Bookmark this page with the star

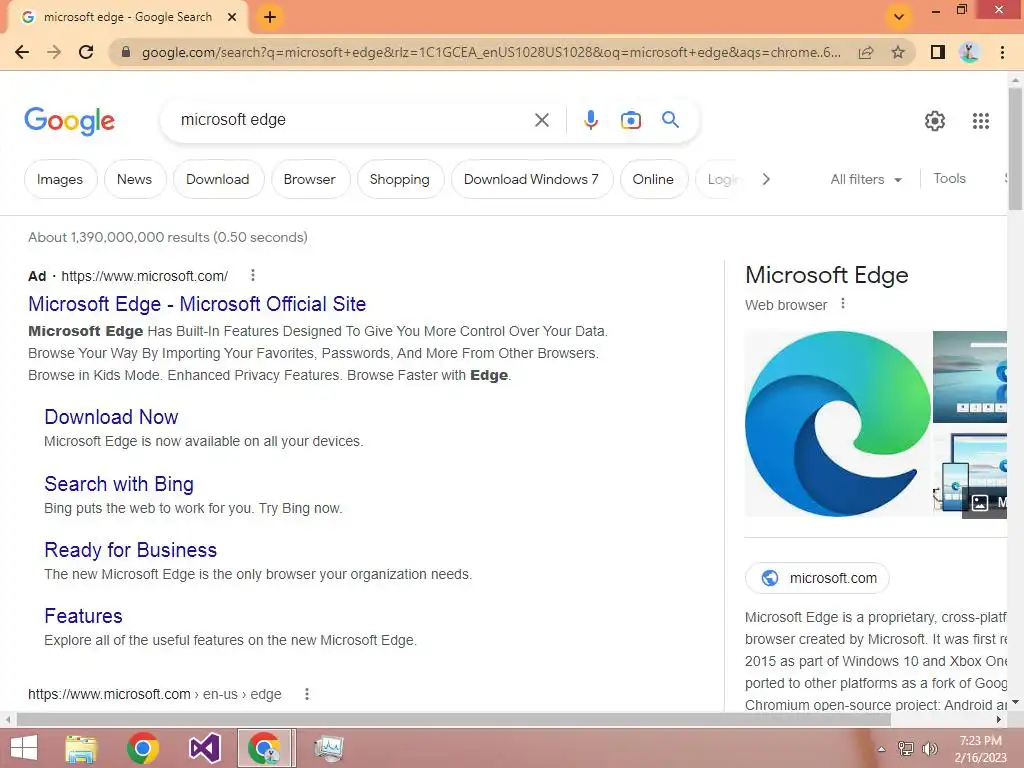(899, 52)
